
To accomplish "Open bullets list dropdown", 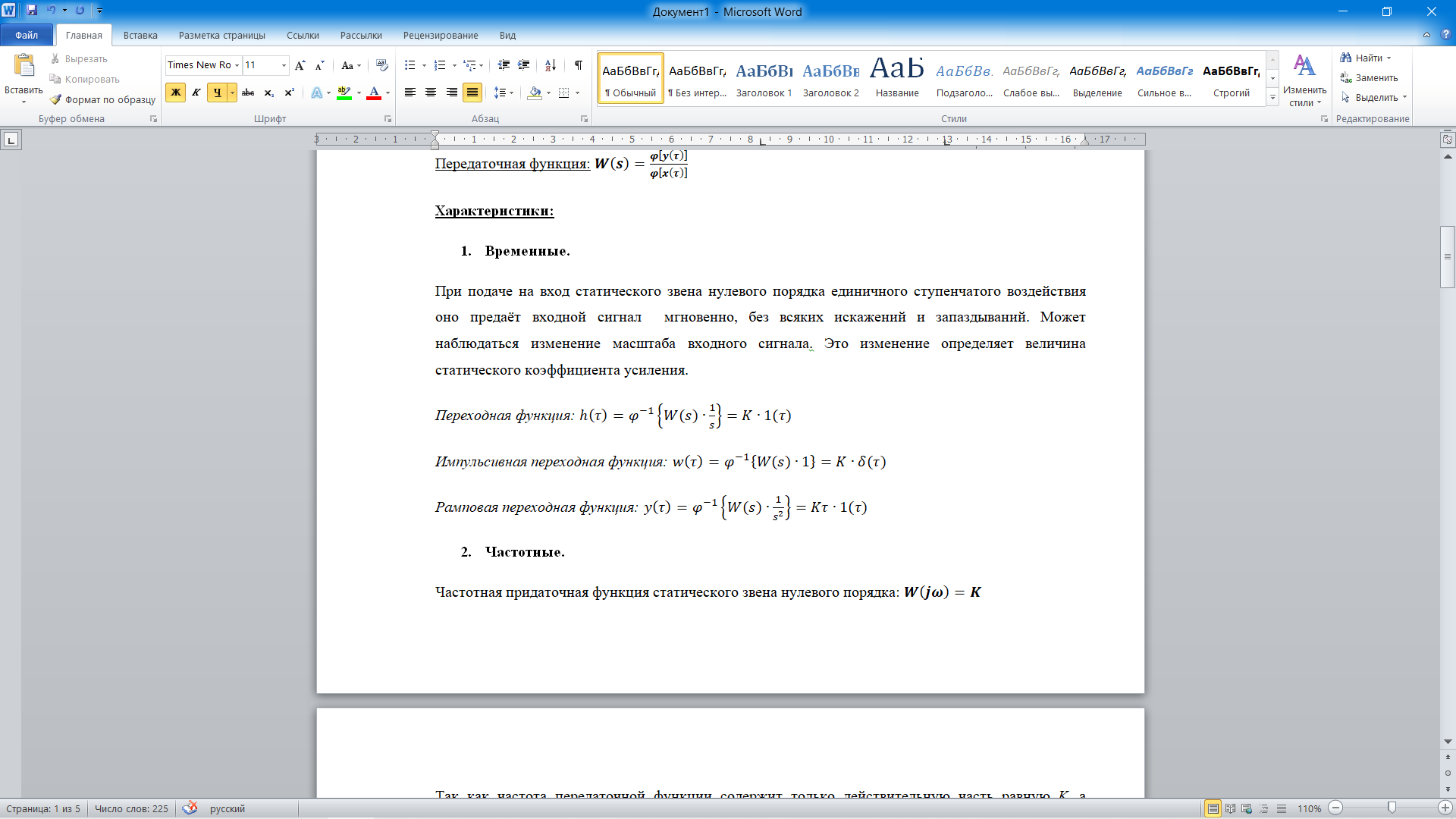I will pyautogui.click(x=424, y=65).
